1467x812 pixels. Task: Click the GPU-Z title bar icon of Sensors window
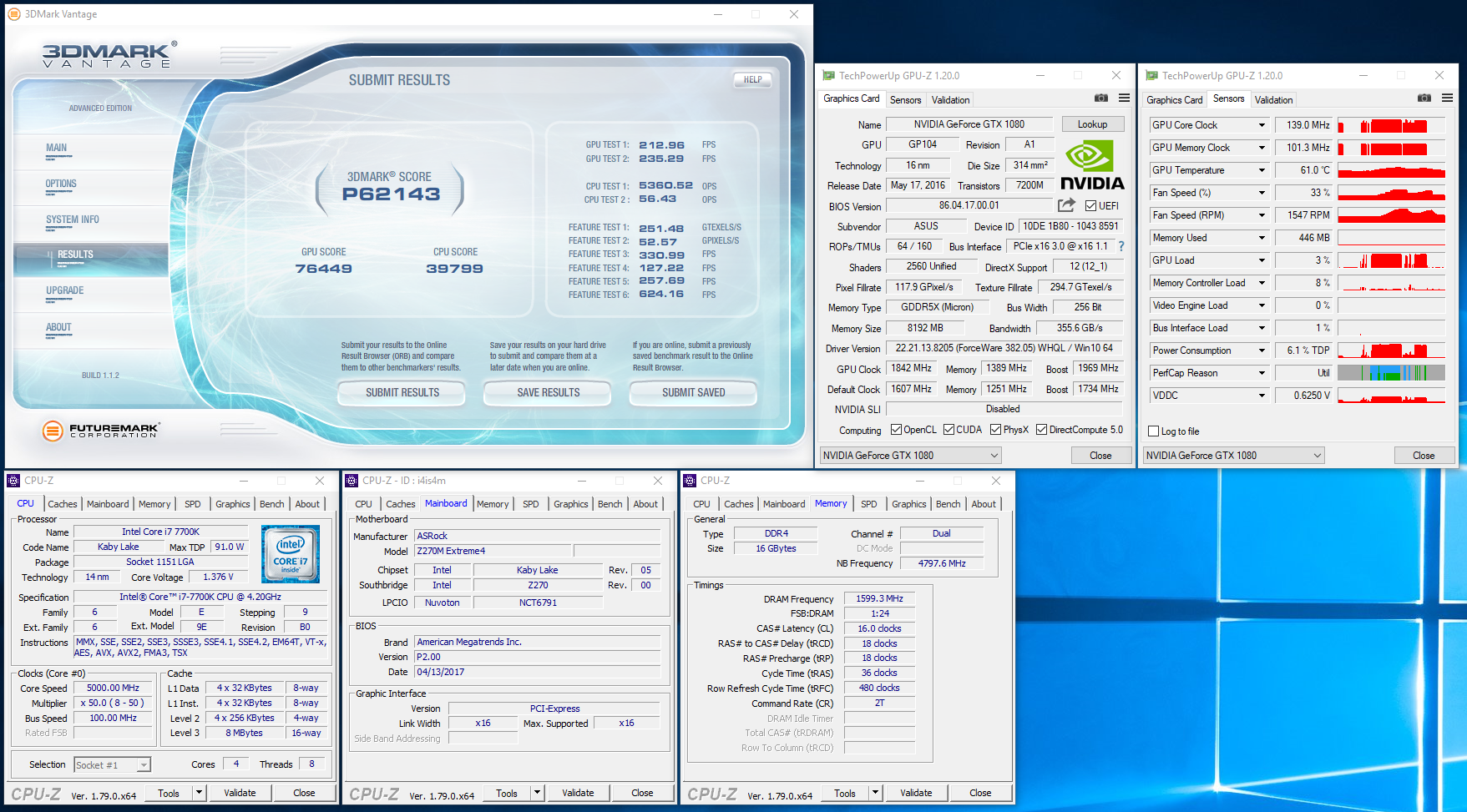[1151, 75]
